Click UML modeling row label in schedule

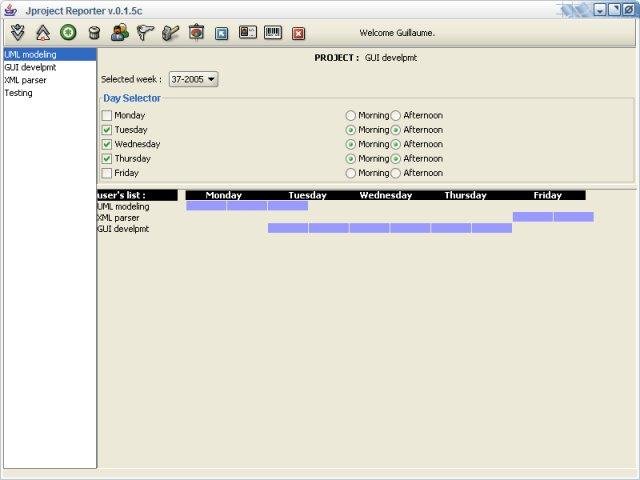coord(123,207)
